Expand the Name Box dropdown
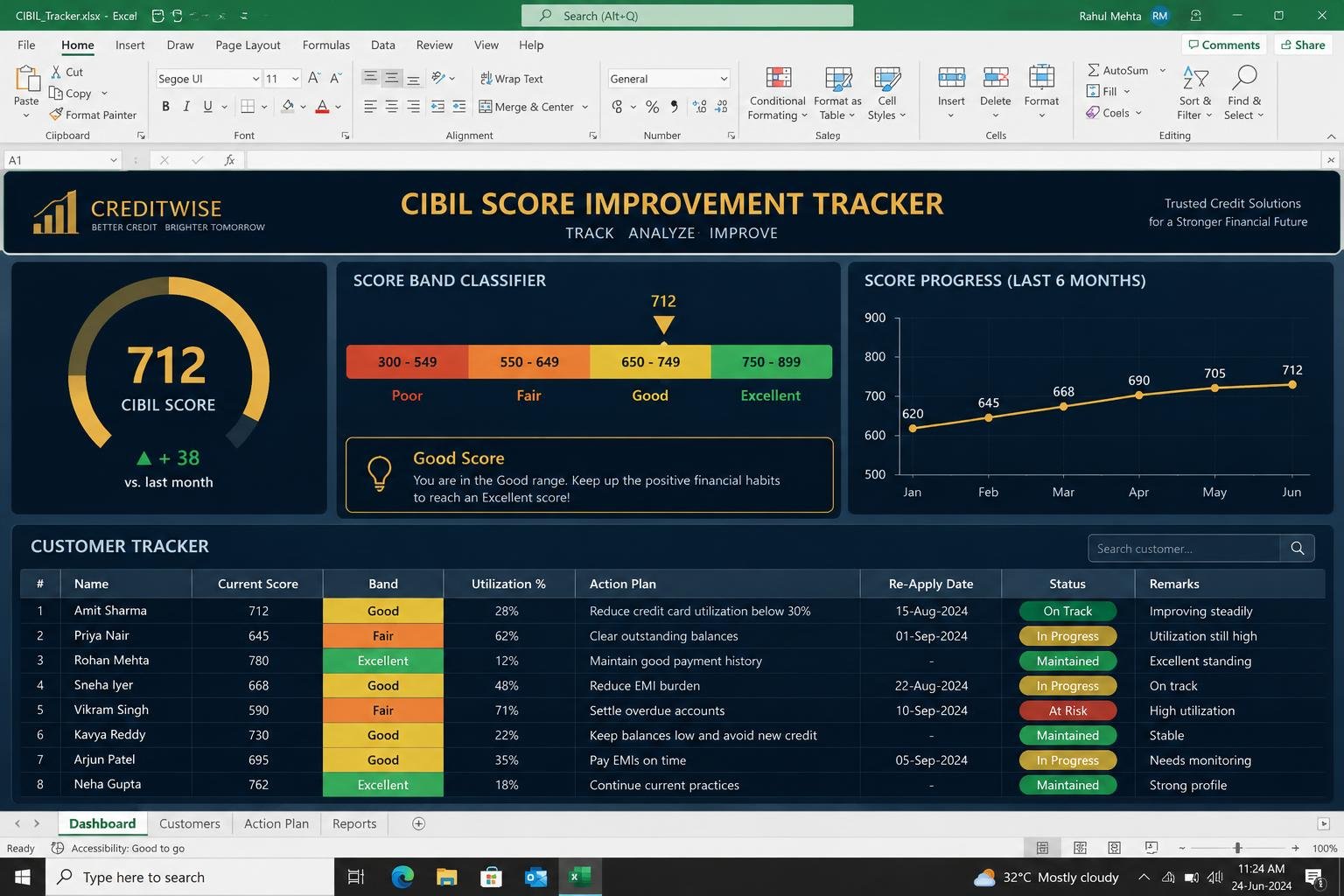This screenshot has width=1344, height=896. 113,160
